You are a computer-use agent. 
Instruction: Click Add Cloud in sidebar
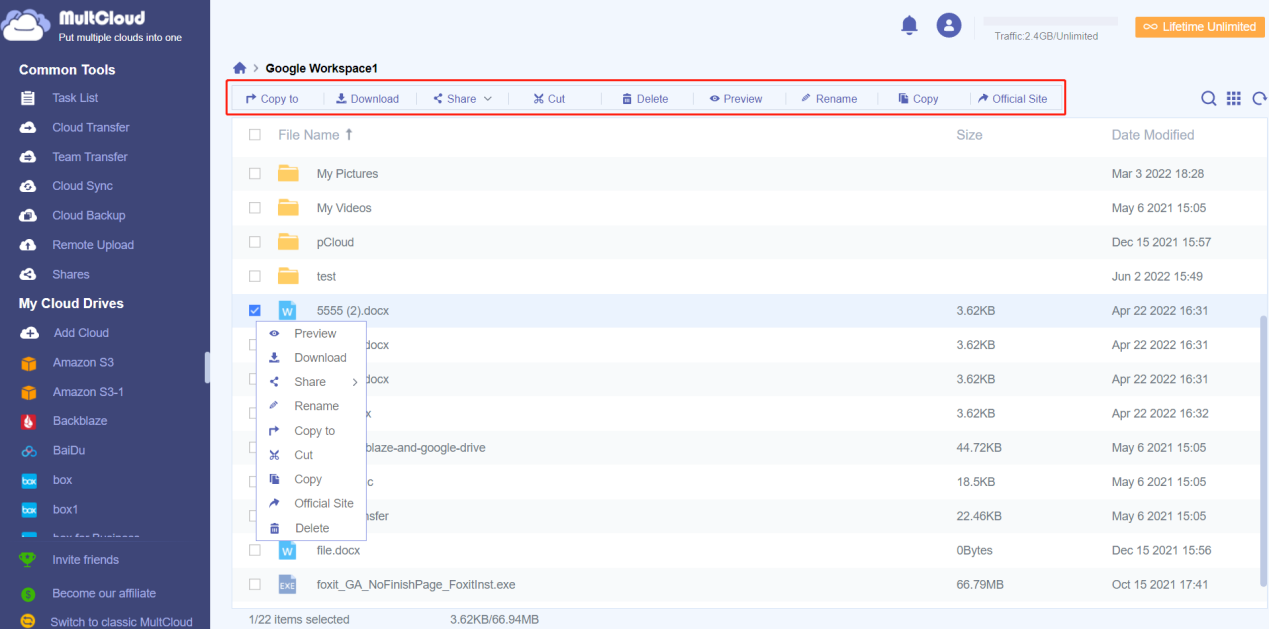(x=81, y=333)
